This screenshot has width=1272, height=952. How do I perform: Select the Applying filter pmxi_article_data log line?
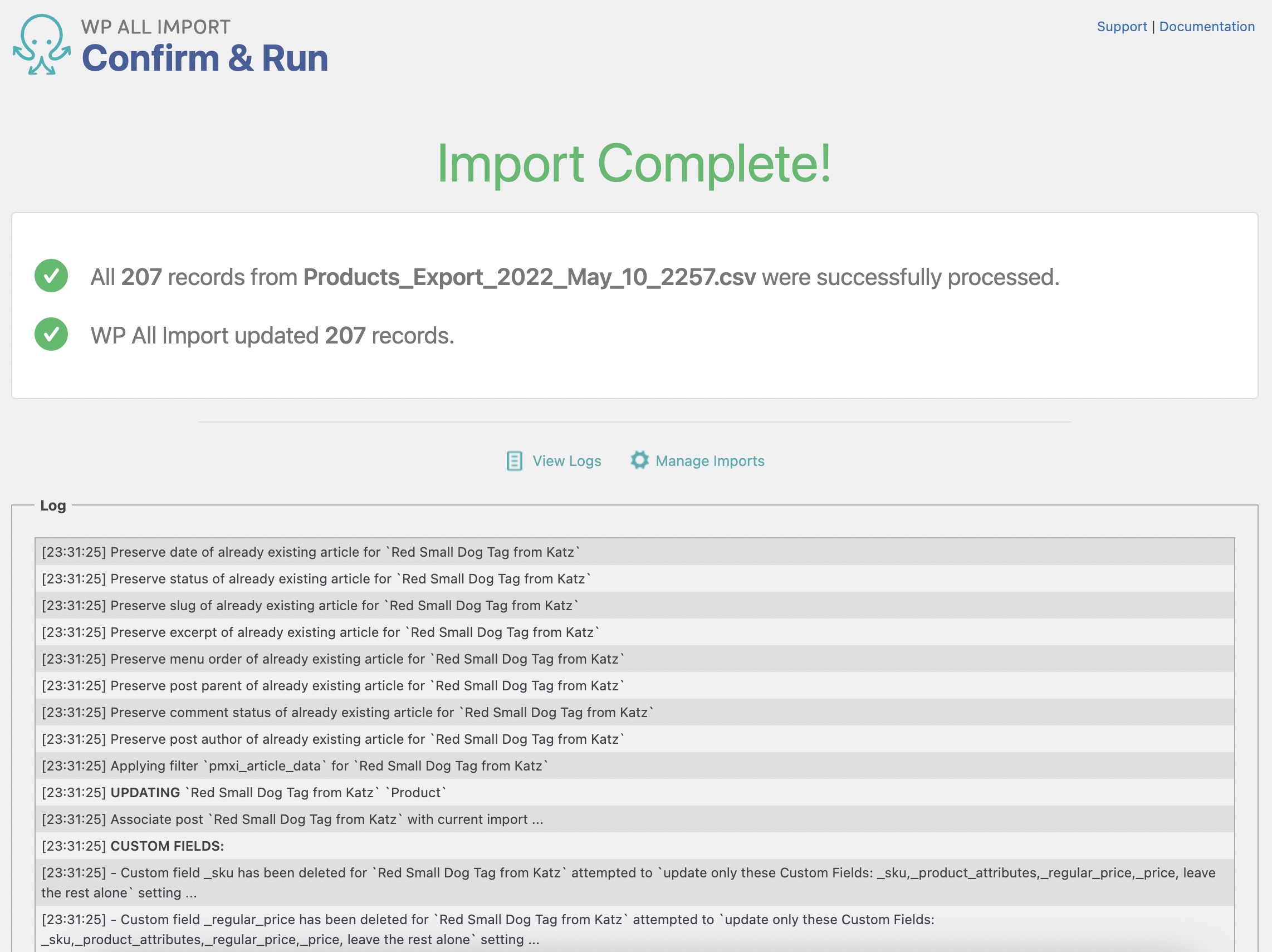[295, 765]
